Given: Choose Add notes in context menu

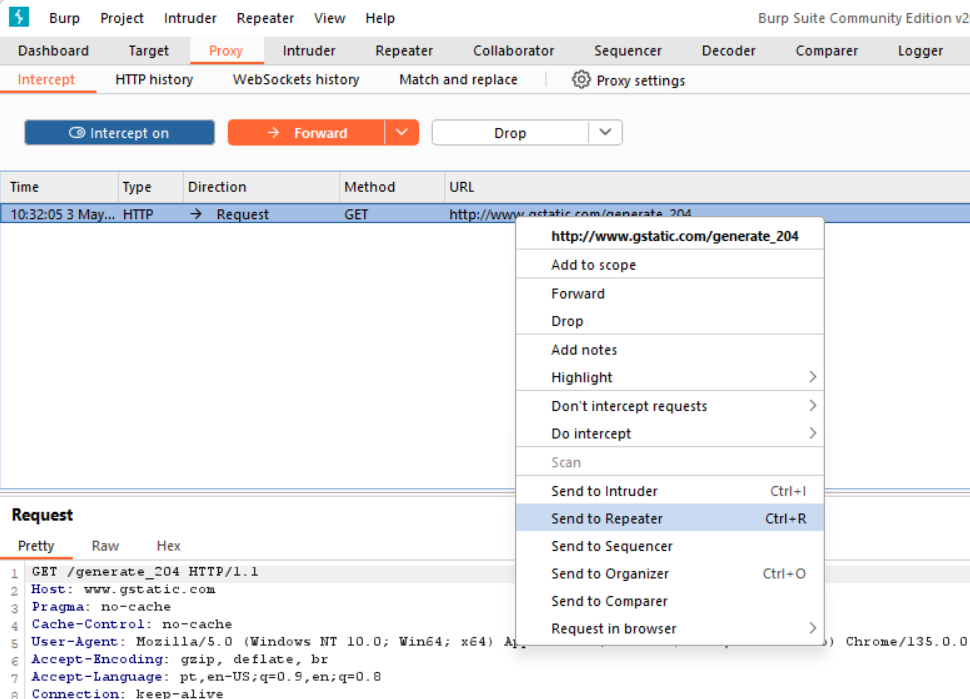Looking at the screenshot, I should pos(670,350).
